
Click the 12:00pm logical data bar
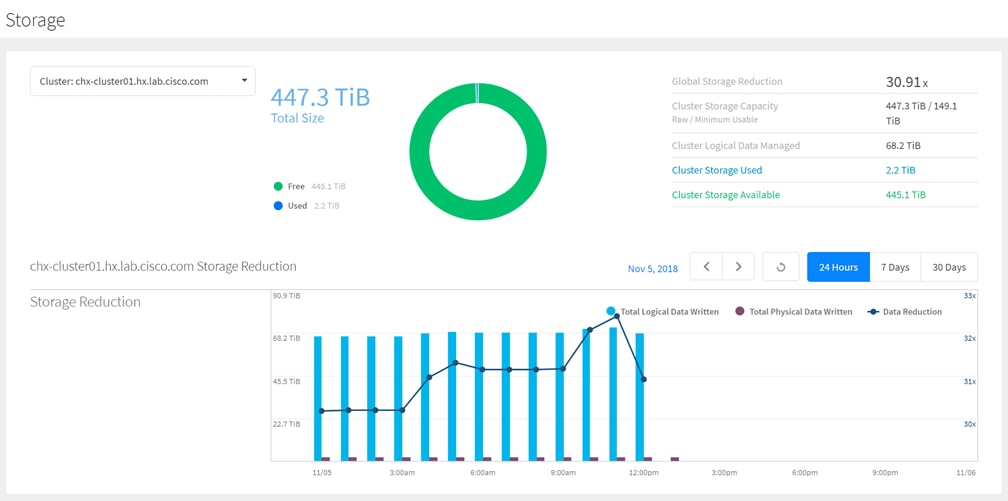click(640, 397)
